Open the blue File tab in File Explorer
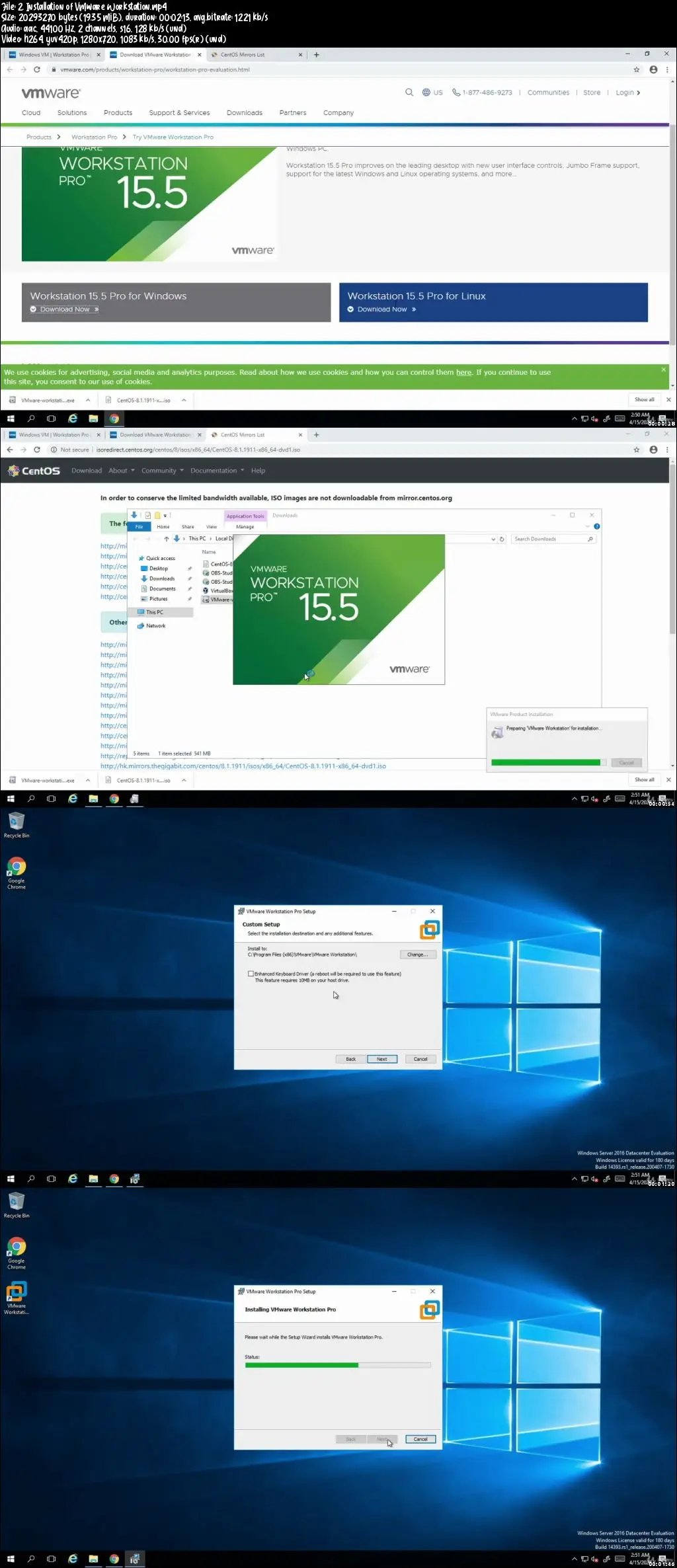The width and height of the screenshot is (677, 1568). [139, 527]
